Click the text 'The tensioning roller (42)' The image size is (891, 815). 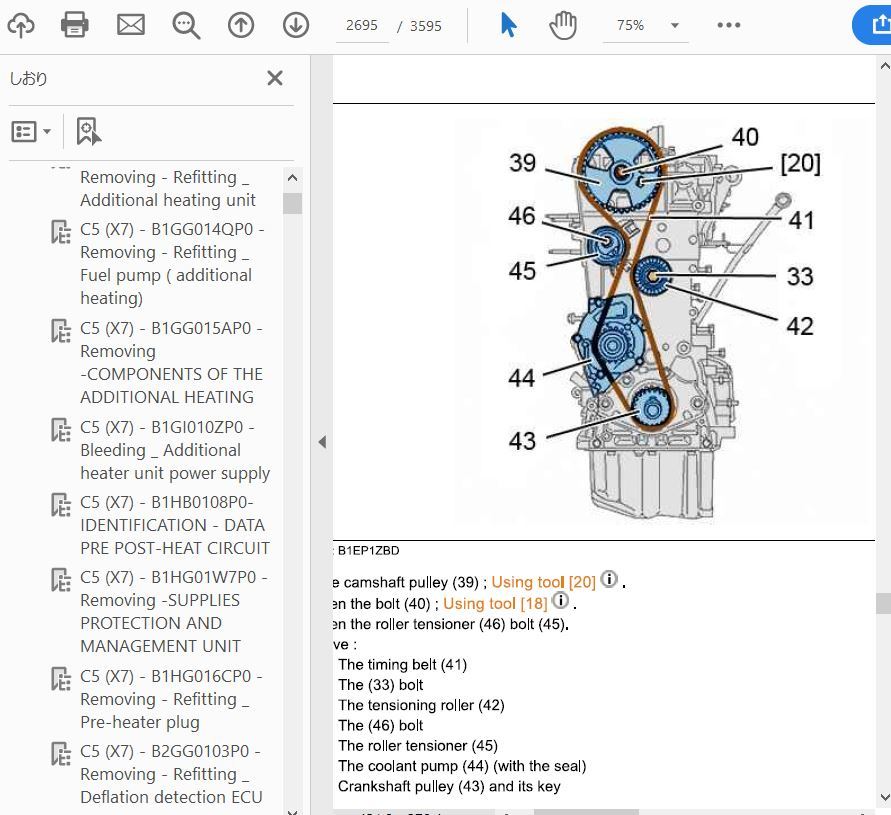(x=421, y=705)
